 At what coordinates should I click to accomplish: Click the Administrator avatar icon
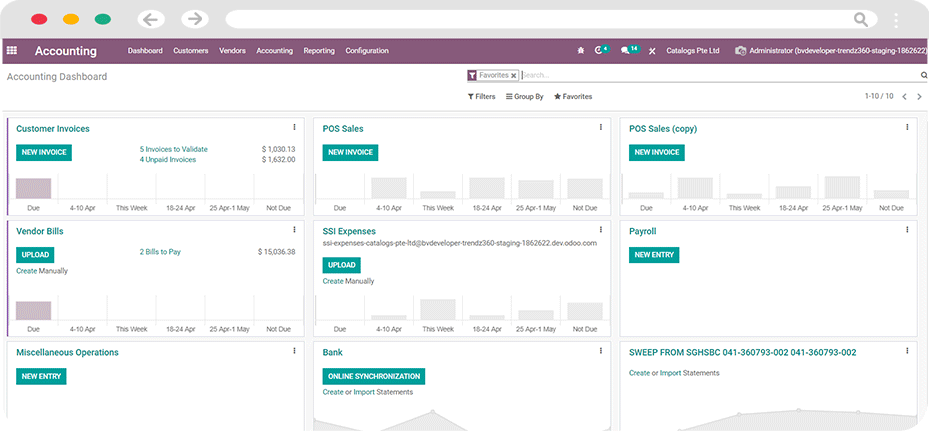coord(741,51)
